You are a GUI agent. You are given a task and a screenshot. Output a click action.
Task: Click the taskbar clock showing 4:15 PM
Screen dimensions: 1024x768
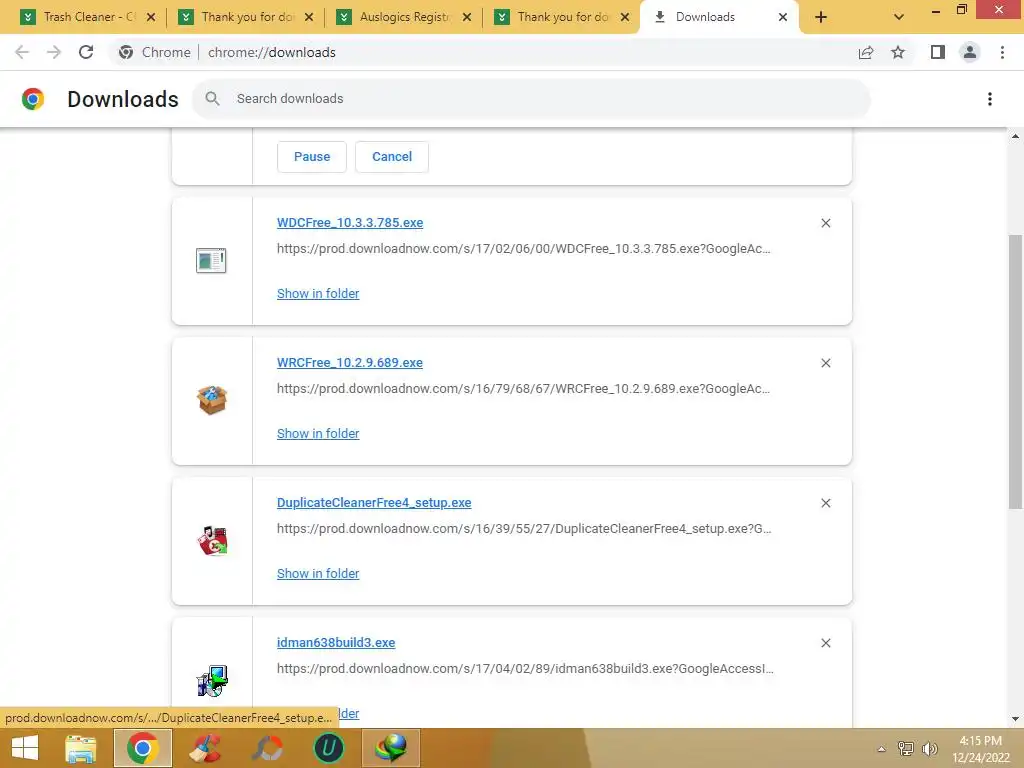981,749
